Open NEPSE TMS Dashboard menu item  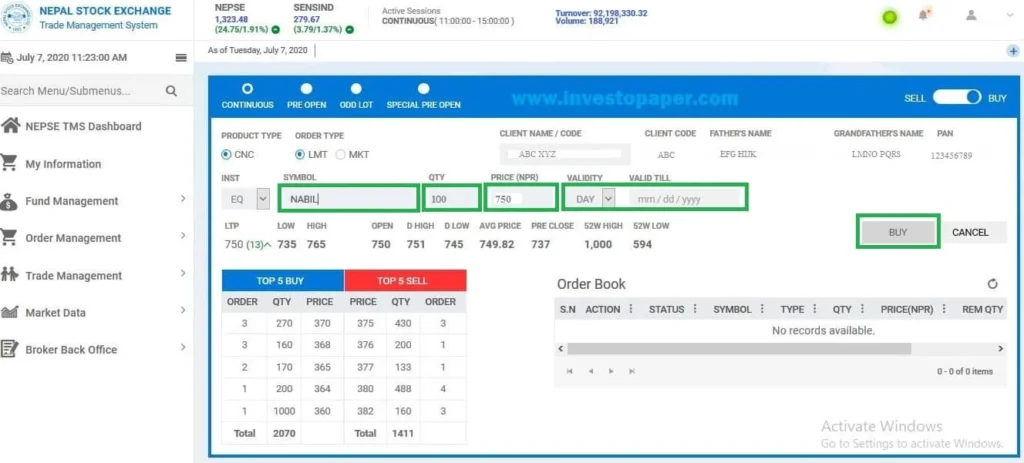[83, 127]
